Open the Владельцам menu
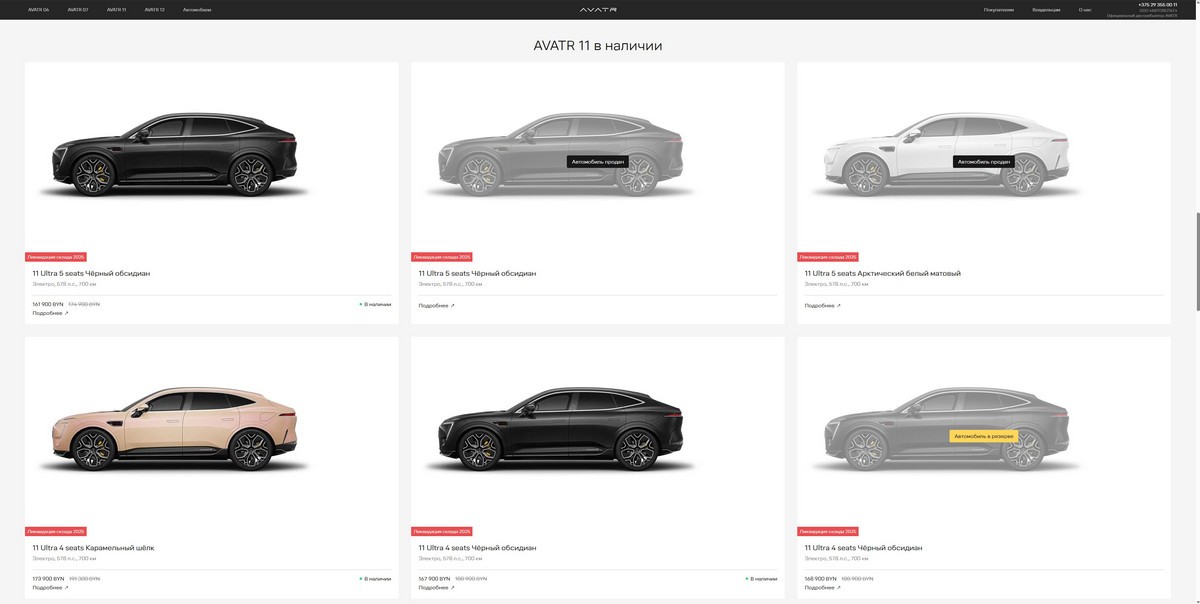 tap(1046, 9)
